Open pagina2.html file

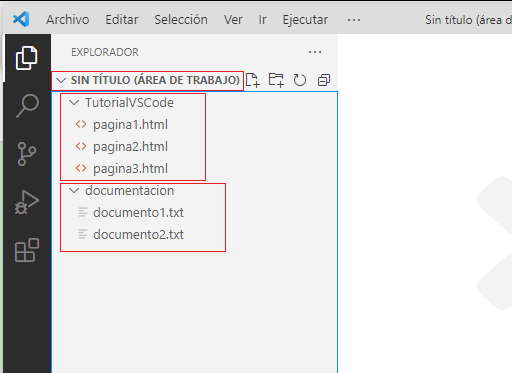(130, 147)
